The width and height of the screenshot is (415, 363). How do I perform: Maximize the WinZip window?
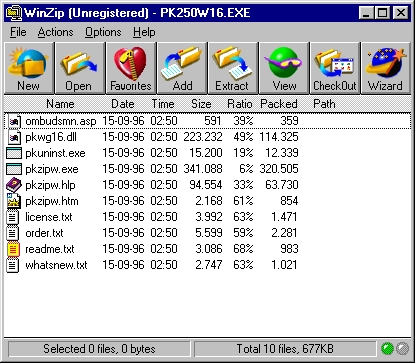382,13
